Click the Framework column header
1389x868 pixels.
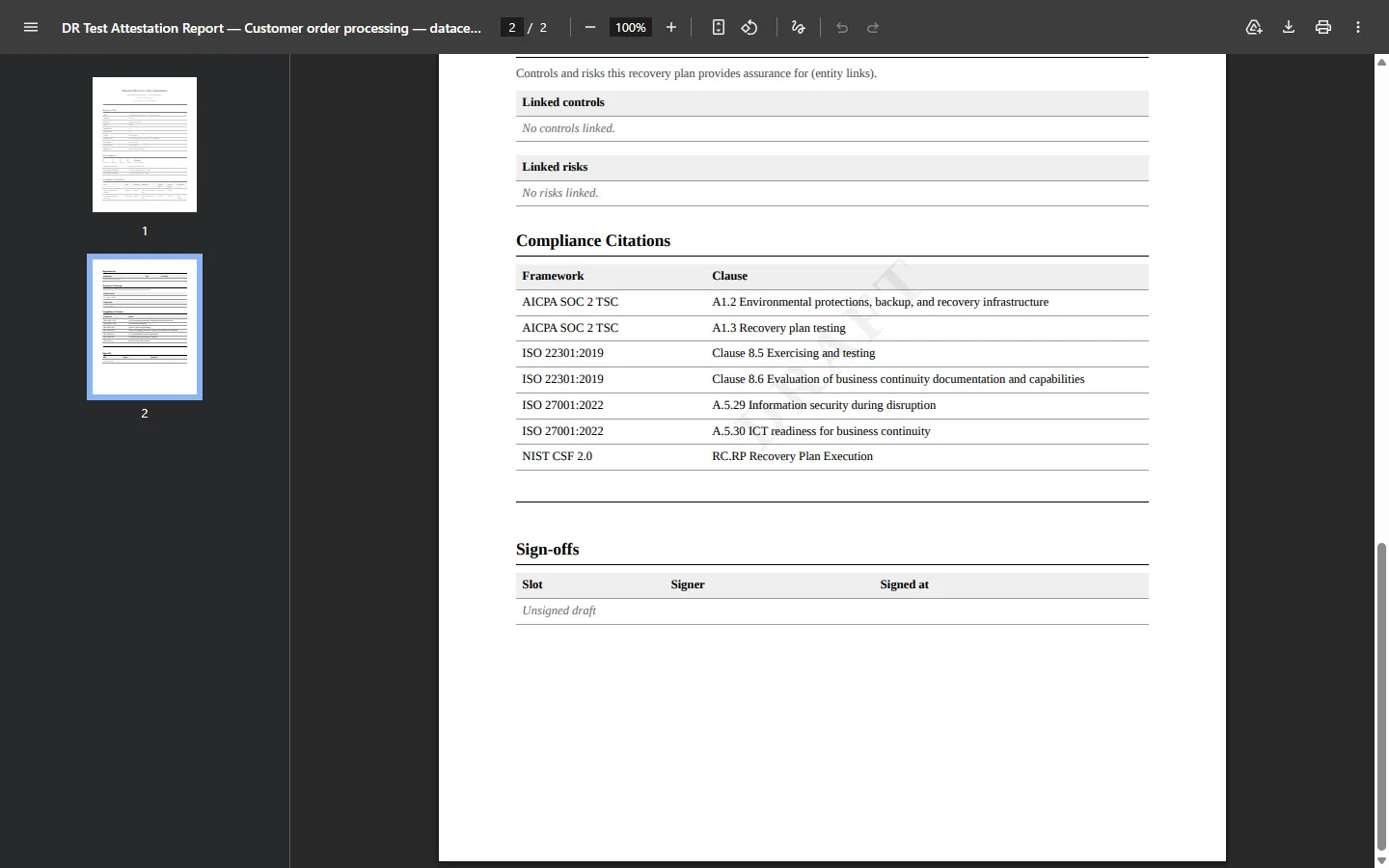553,276
